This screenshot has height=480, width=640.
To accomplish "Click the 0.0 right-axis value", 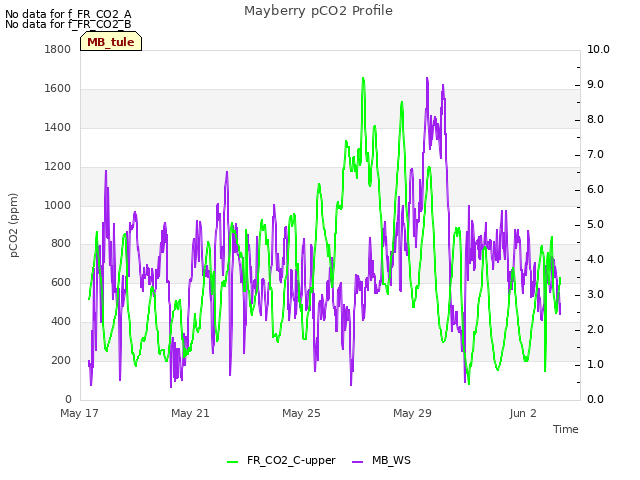I will tap(596, 400).
